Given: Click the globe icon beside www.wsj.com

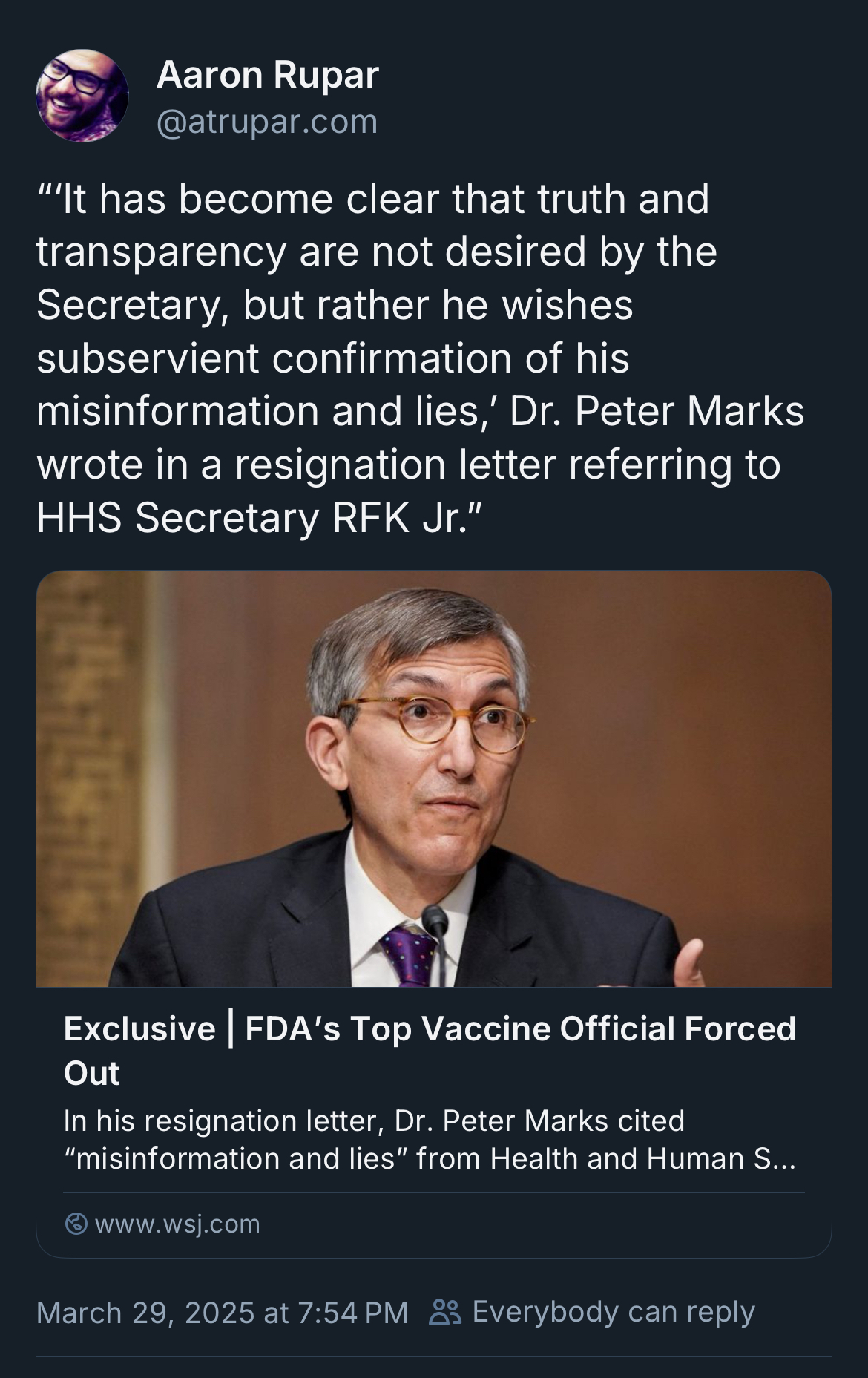Looking at the screenshot, I should [x=76, y=1224].
